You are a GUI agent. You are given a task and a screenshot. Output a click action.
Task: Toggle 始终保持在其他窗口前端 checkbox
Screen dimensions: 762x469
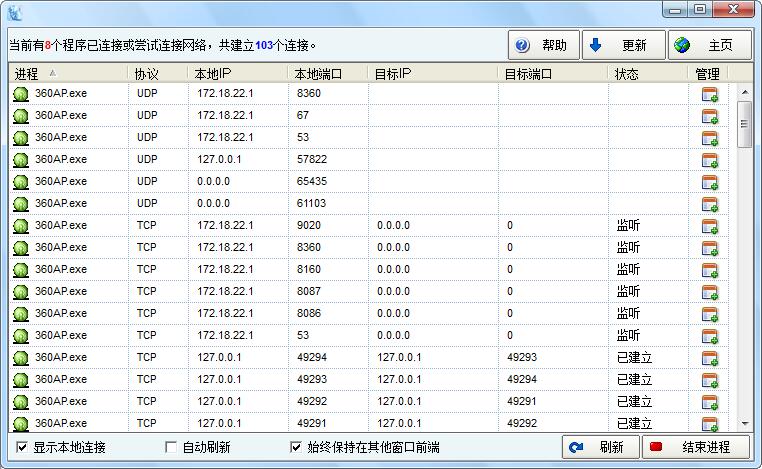click(295, 447)
